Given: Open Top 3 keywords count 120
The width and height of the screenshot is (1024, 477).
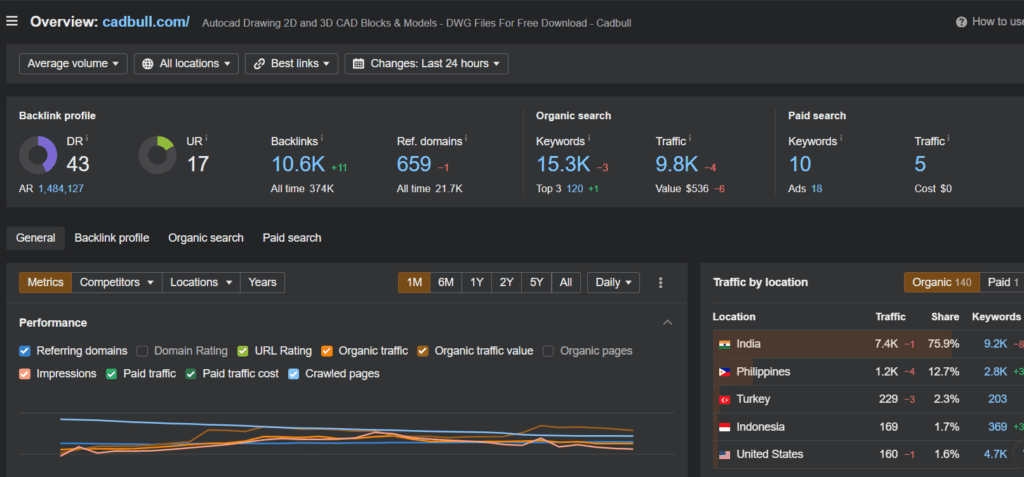Looking at the screenshot, I should [575, 189].
